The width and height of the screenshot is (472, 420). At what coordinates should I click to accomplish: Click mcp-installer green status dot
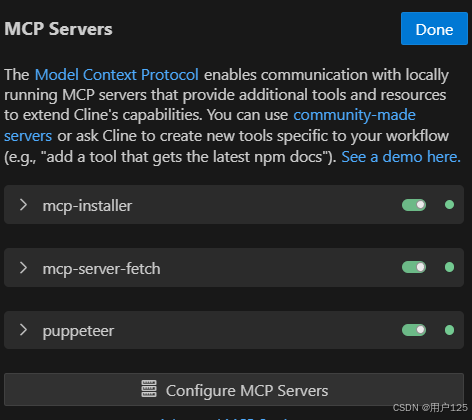coord(449,205)
